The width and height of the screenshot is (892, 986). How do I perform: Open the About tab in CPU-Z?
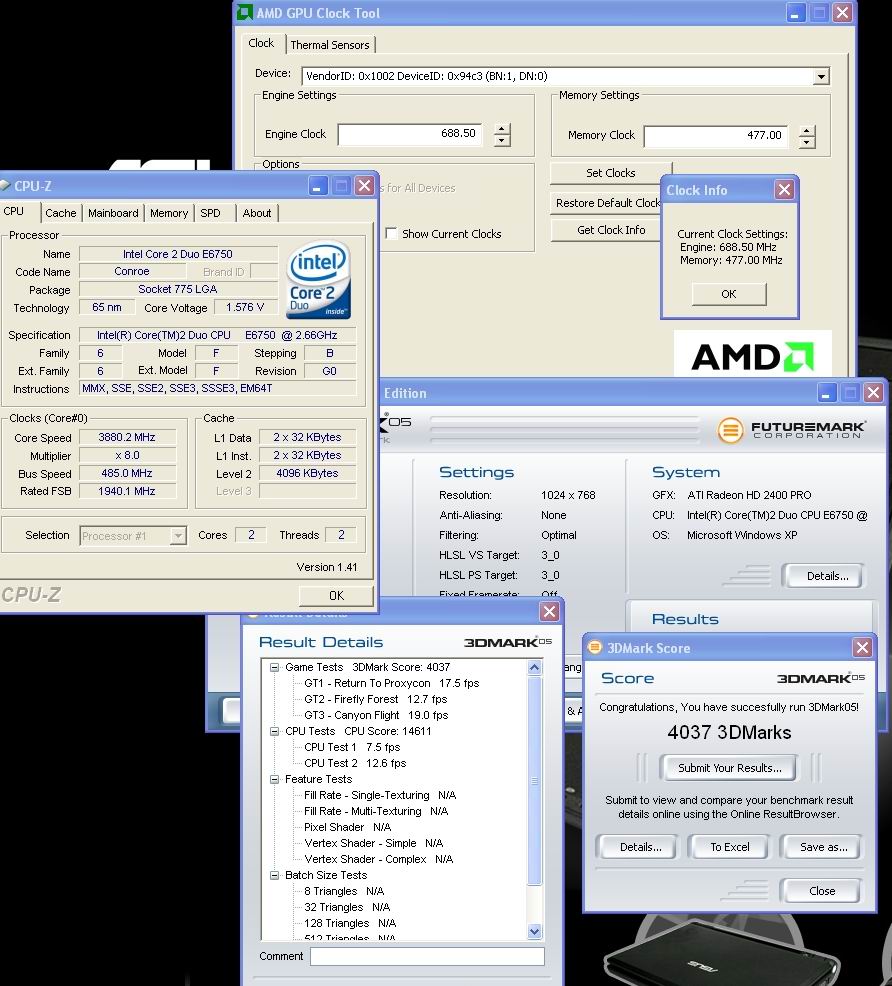tap(257, 213)
